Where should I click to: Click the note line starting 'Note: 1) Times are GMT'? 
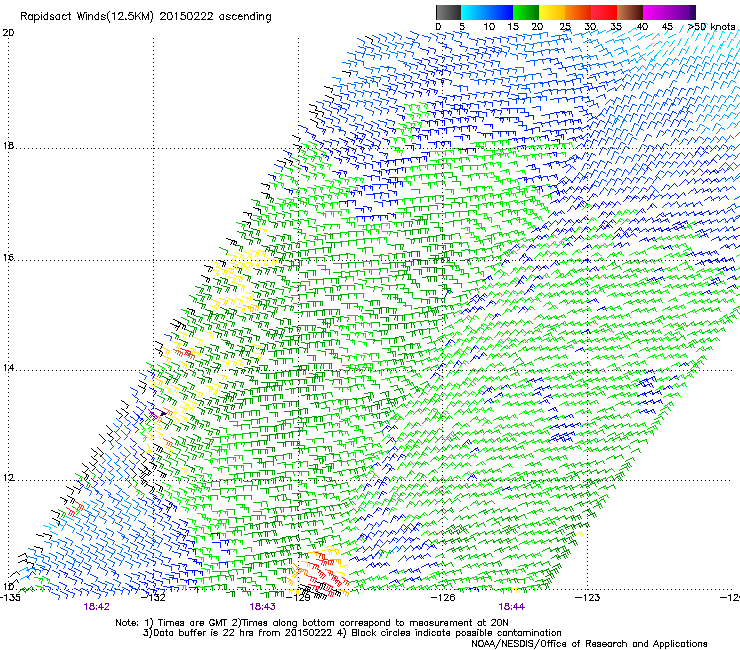[x=312, y=623]
